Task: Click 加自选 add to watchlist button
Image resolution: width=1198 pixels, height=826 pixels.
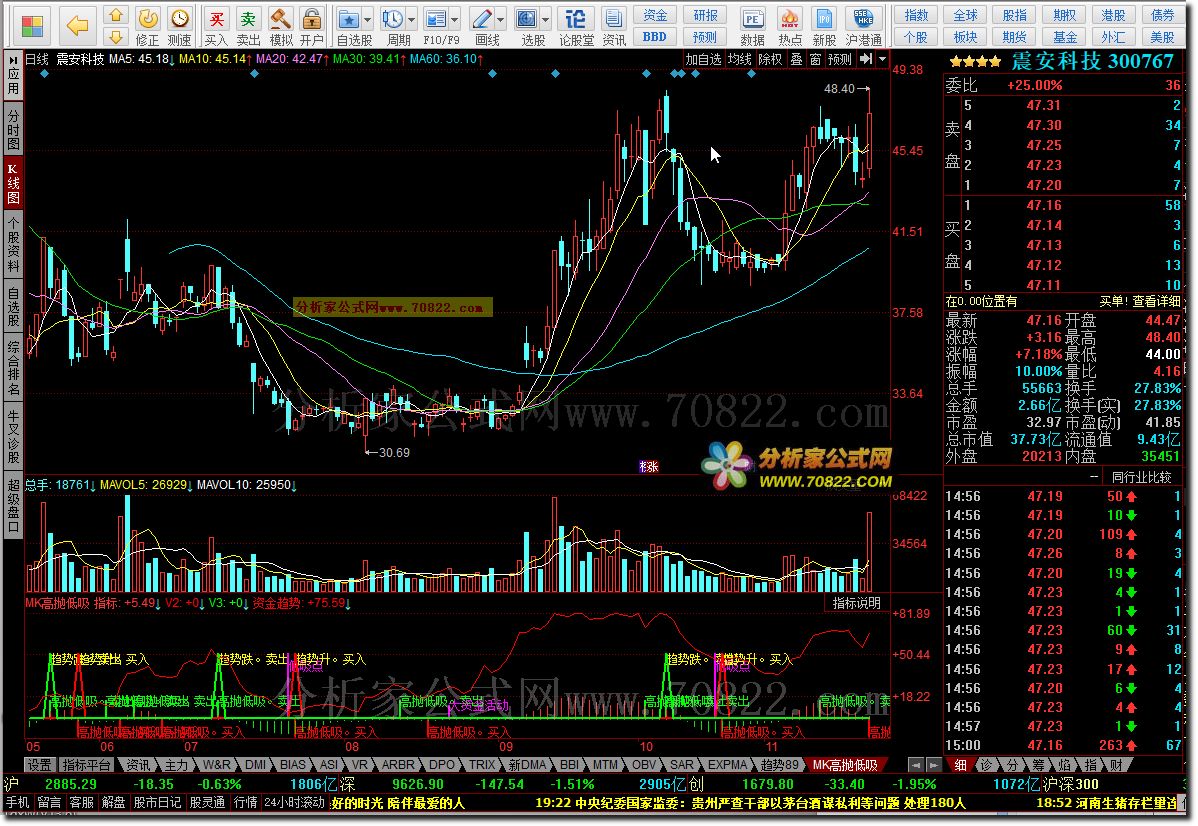Action: coord(703,59)
